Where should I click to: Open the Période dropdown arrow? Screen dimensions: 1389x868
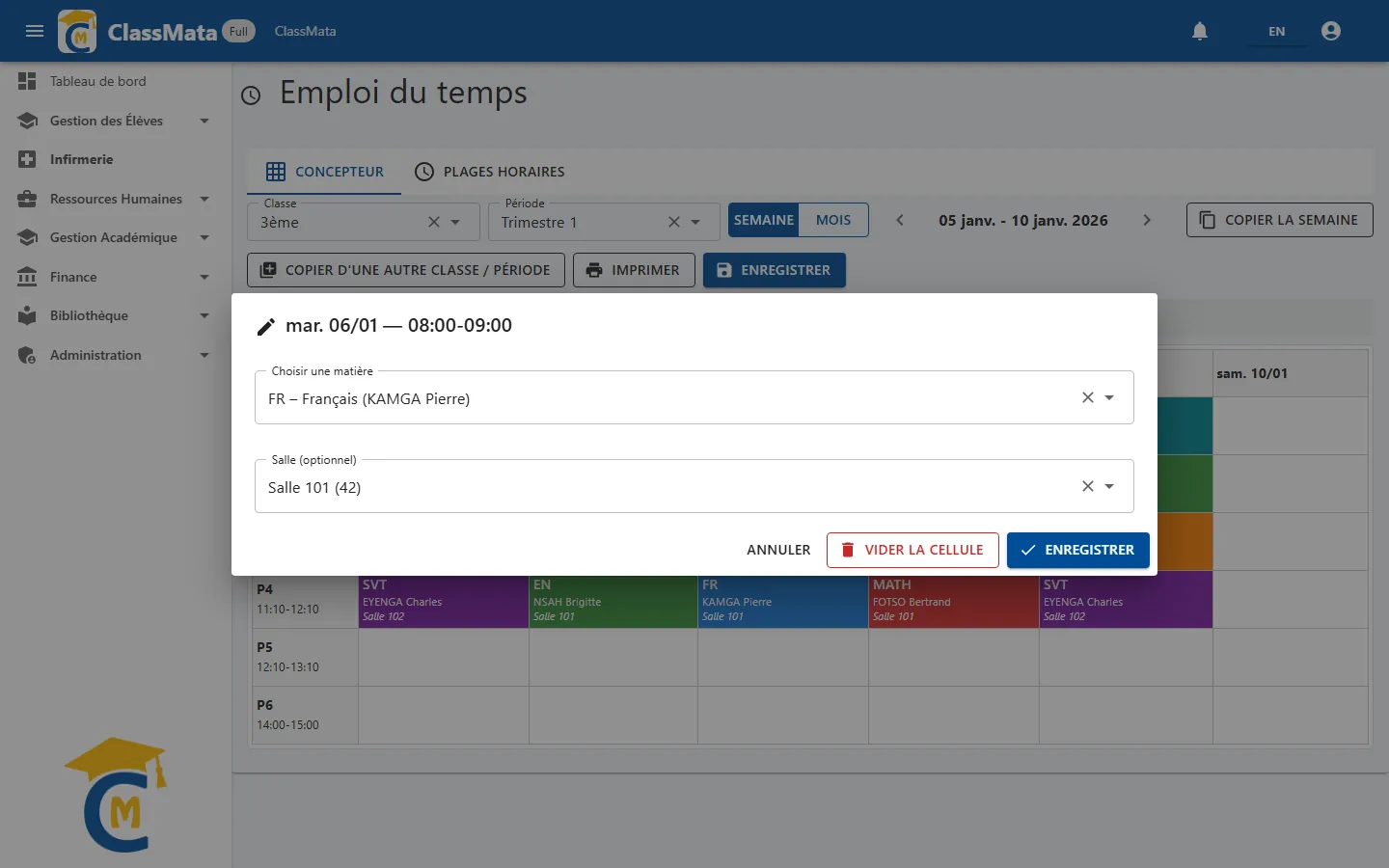[695, 222]
